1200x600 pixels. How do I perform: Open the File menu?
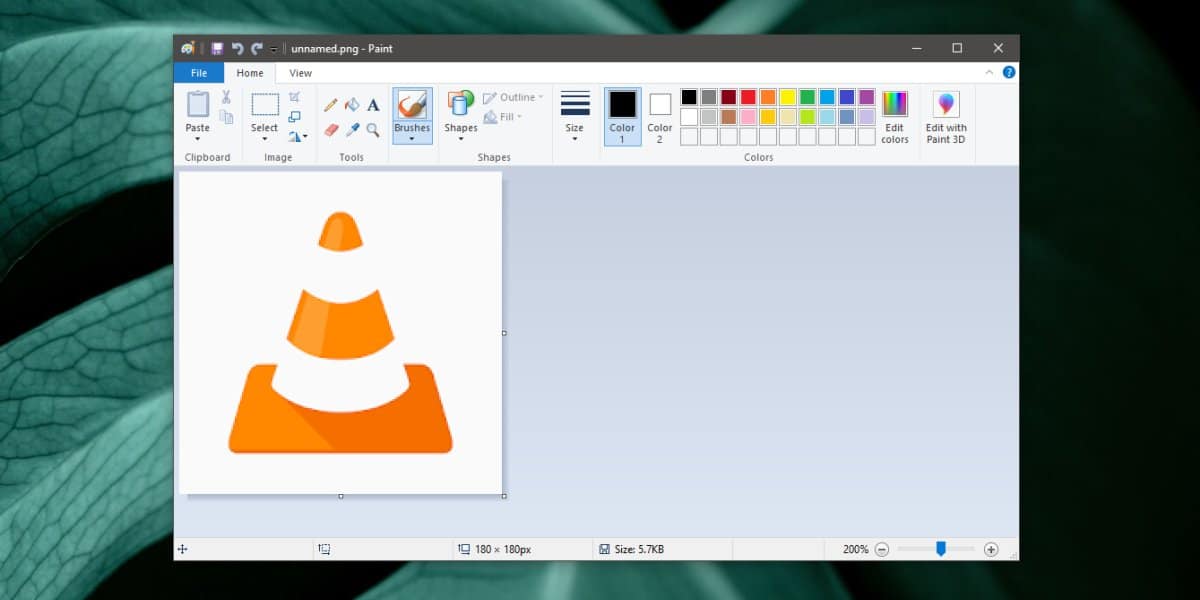click(x=199, y=73)
